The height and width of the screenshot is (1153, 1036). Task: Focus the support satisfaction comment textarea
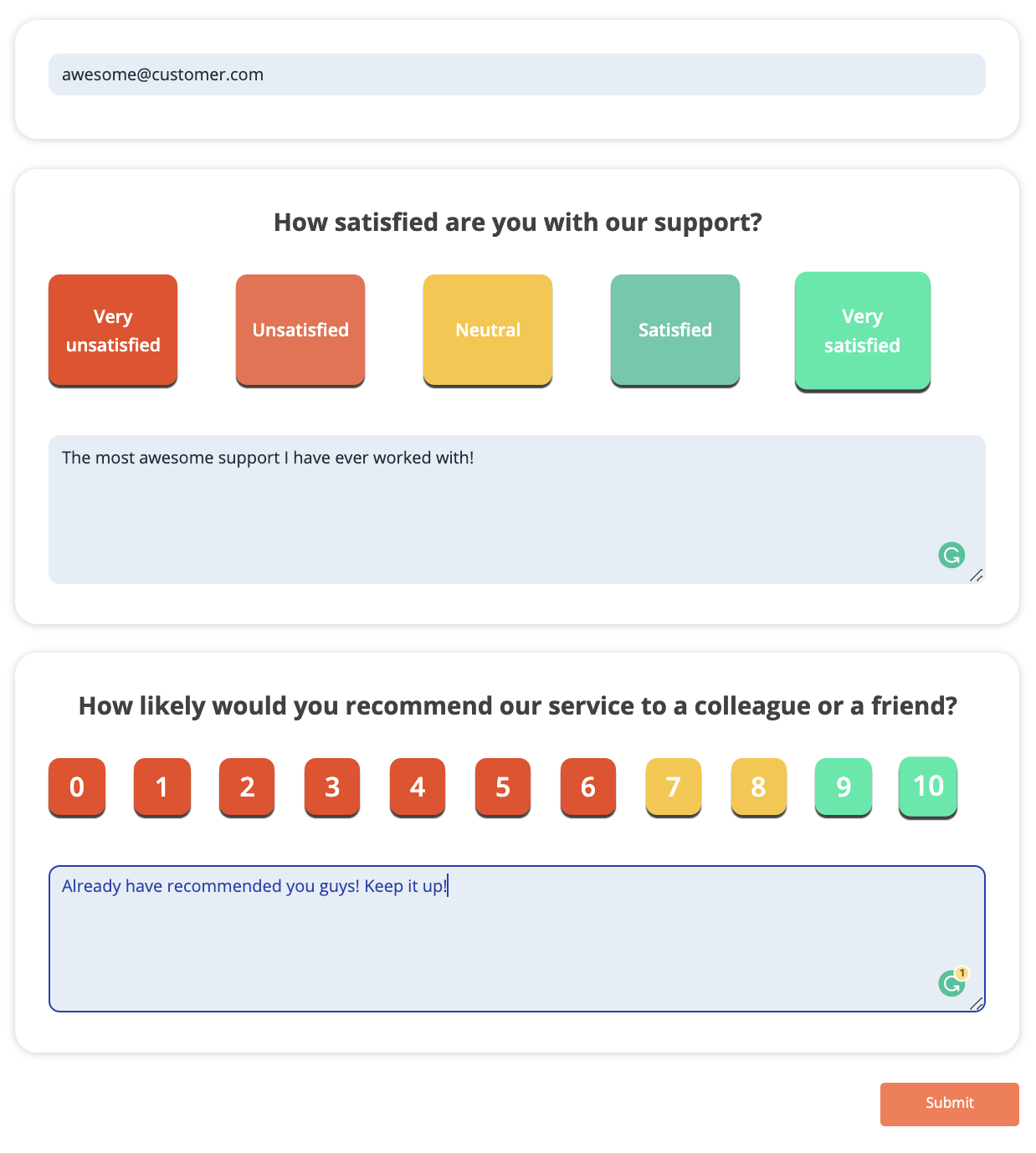coord(502,510)
